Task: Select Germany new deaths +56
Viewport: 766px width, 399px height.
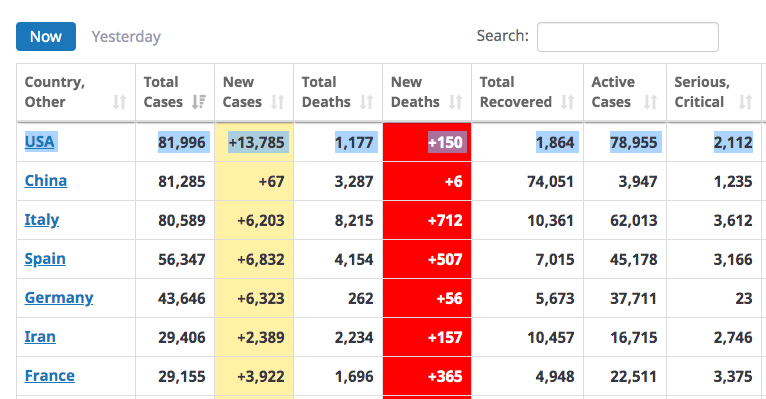Action: coord(449,298)
